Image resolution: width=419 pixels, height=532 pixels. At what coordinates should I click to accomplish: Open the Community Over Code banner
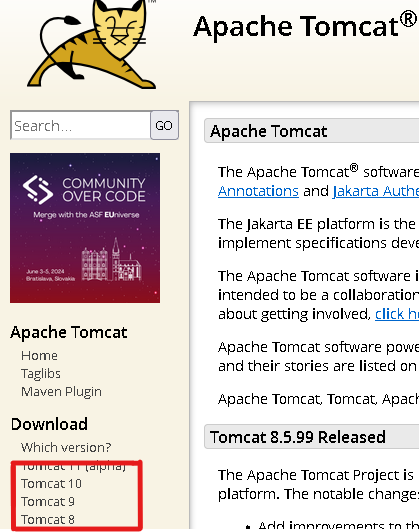click(85, 228)
